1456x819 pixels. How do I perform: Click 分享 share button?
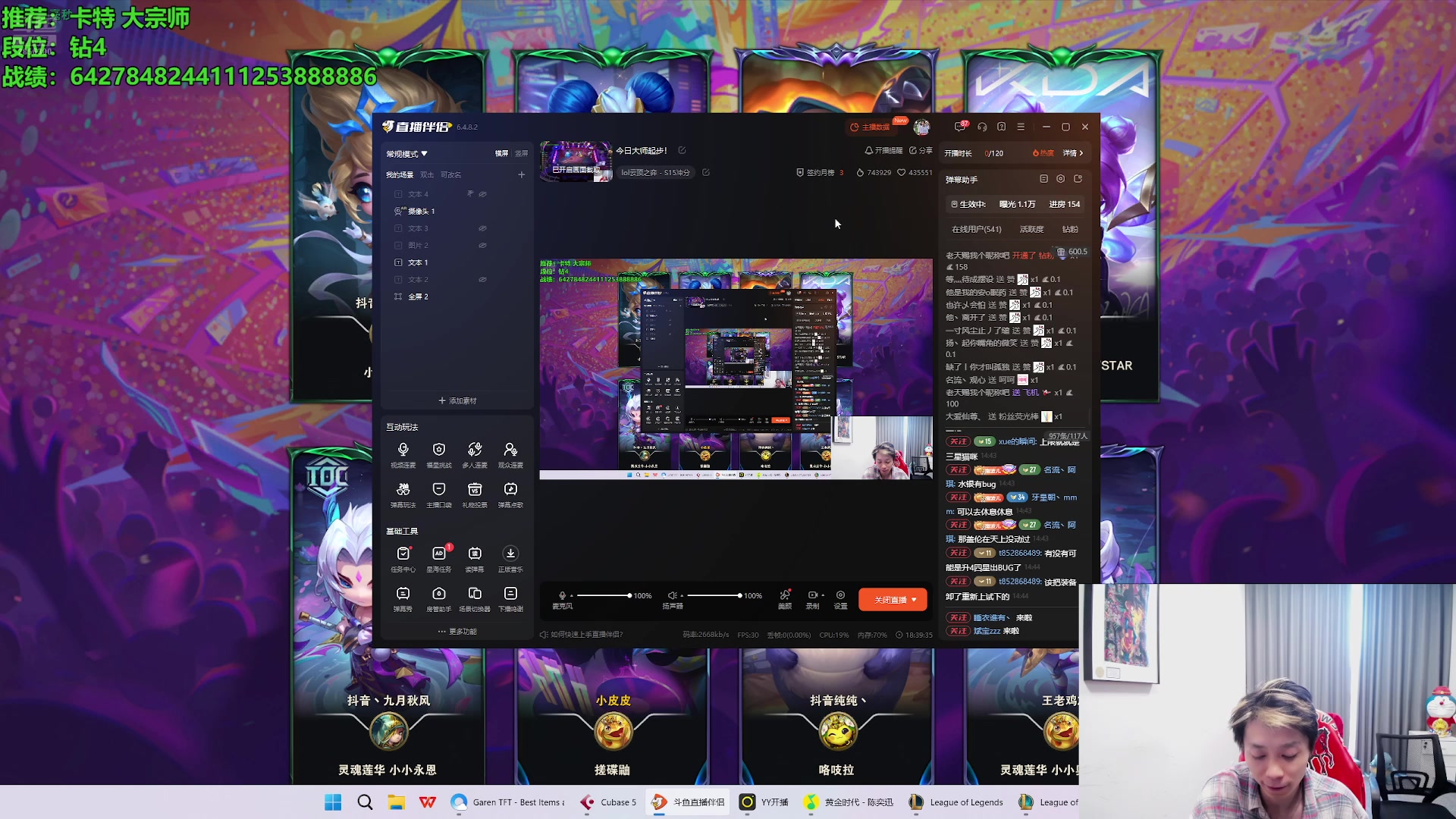pyautogui.click(x=921, y=150)
